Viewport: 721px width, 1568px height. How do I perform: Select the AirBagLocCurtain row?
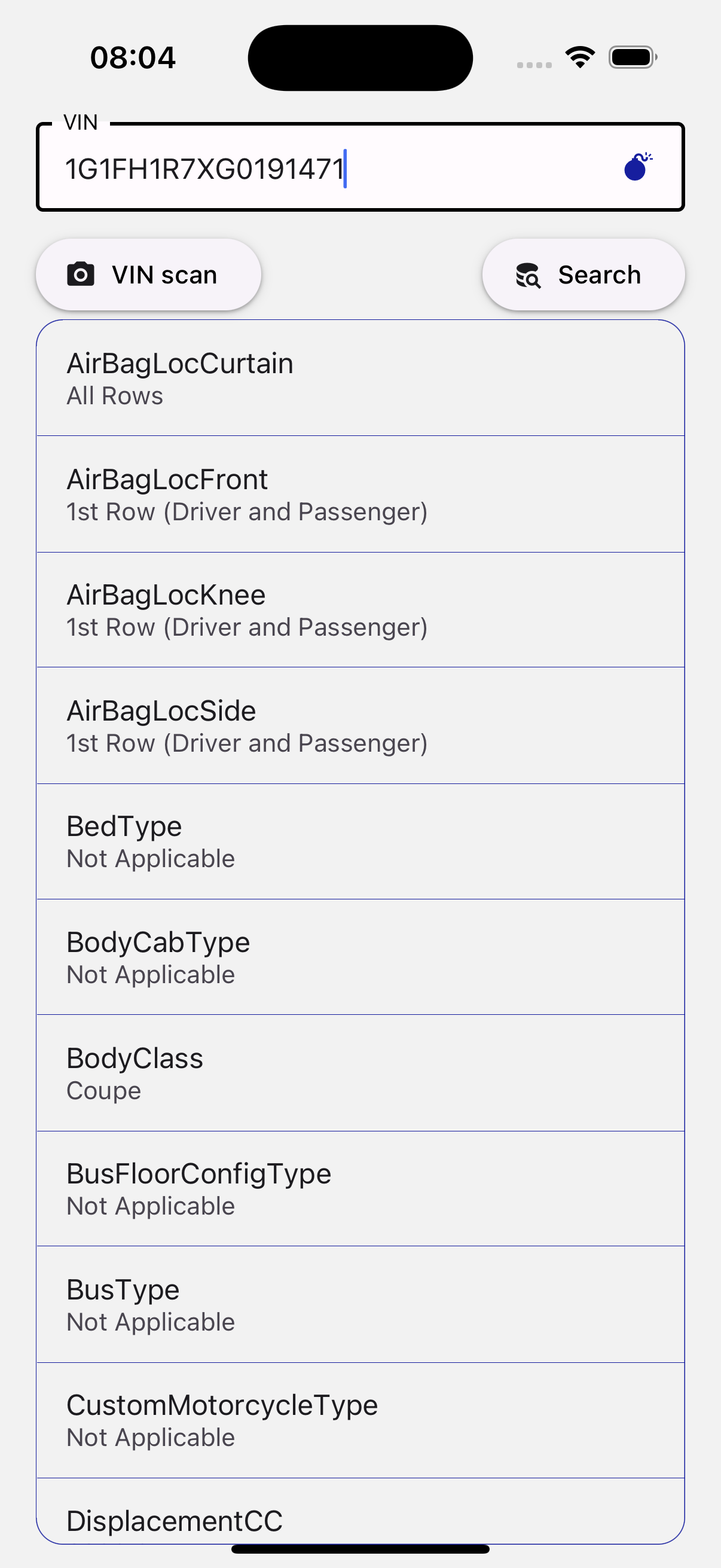360,379
